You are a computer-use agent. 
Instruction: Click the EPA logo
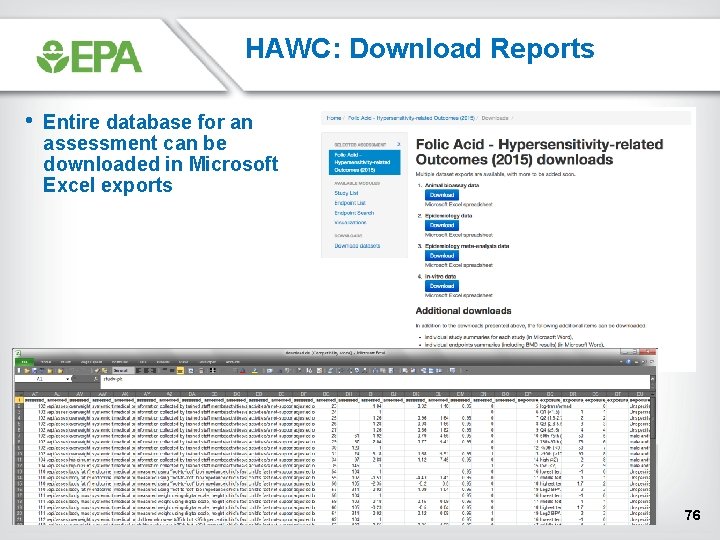pos(89,56)
